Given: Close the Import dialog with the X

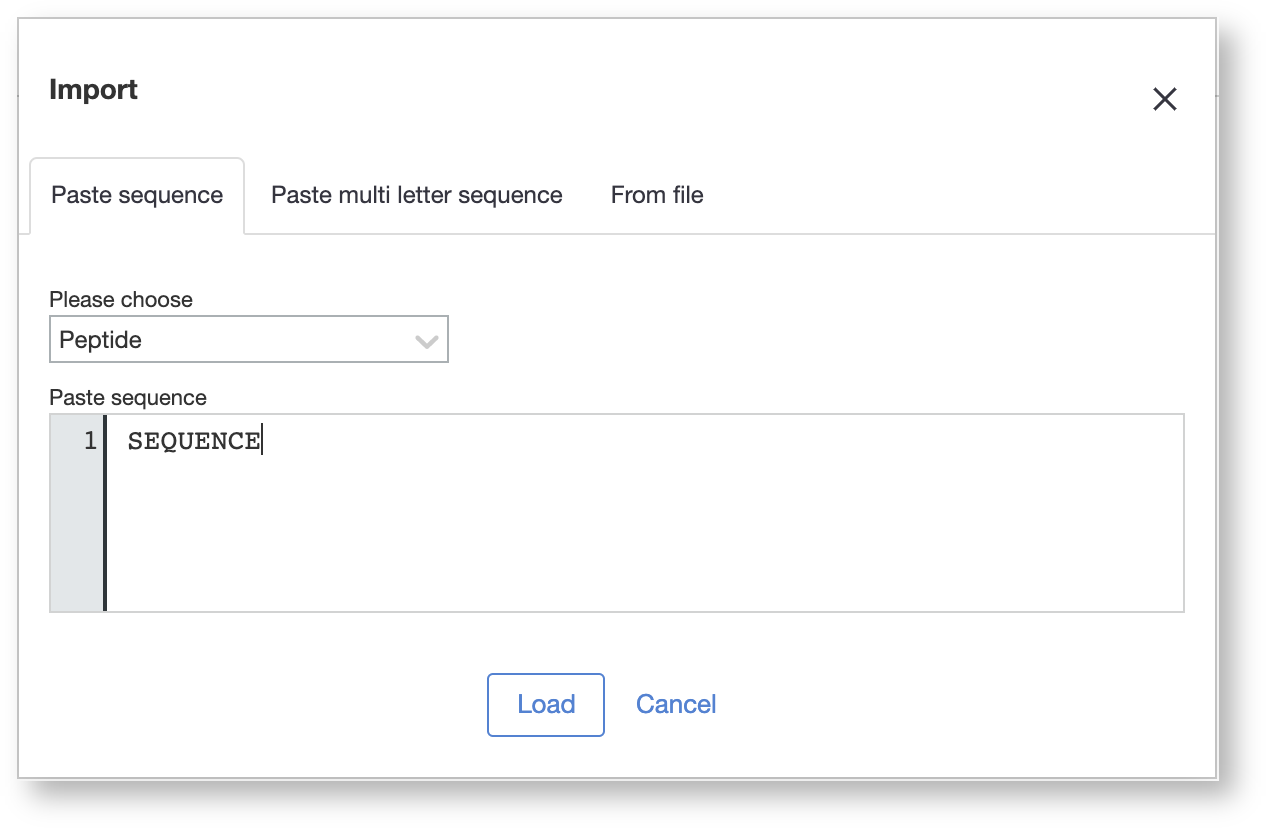Looking at the screenshot, I should pos(1165,99).
